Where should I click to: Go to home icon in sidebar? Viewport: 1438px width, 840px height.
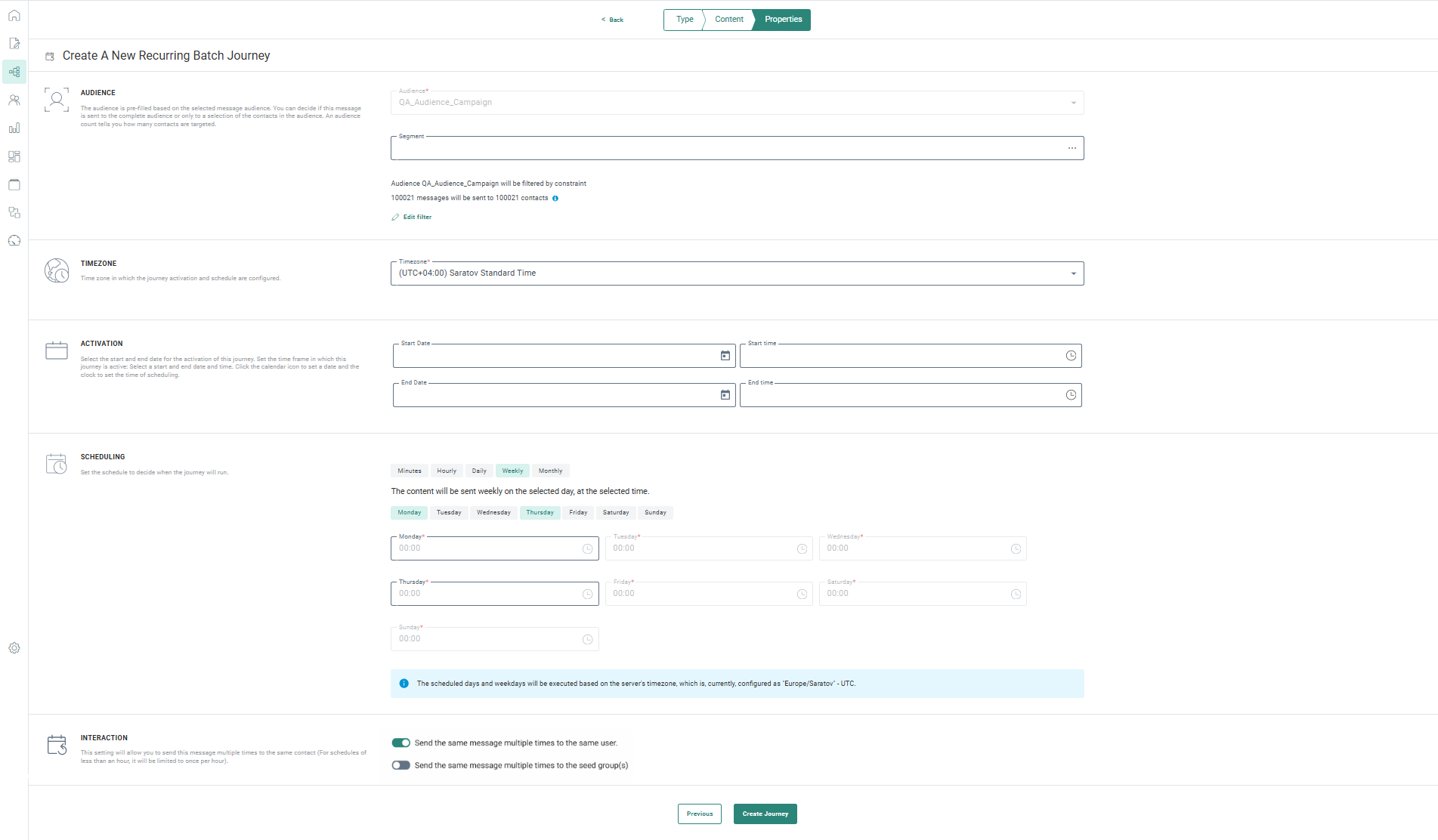pos(14,16)
